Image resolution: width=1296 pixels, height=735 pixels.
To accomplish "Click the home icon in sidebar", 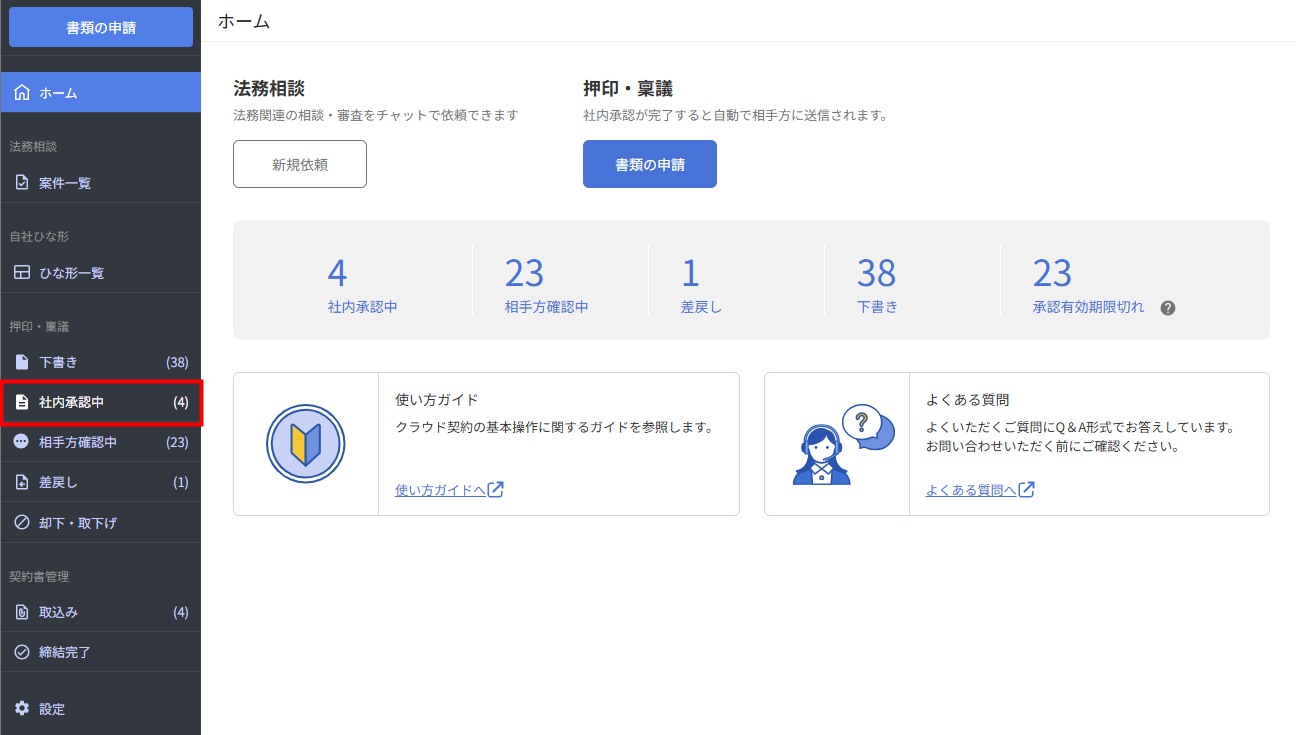I will pyautogui.click(x=22, y=93).
